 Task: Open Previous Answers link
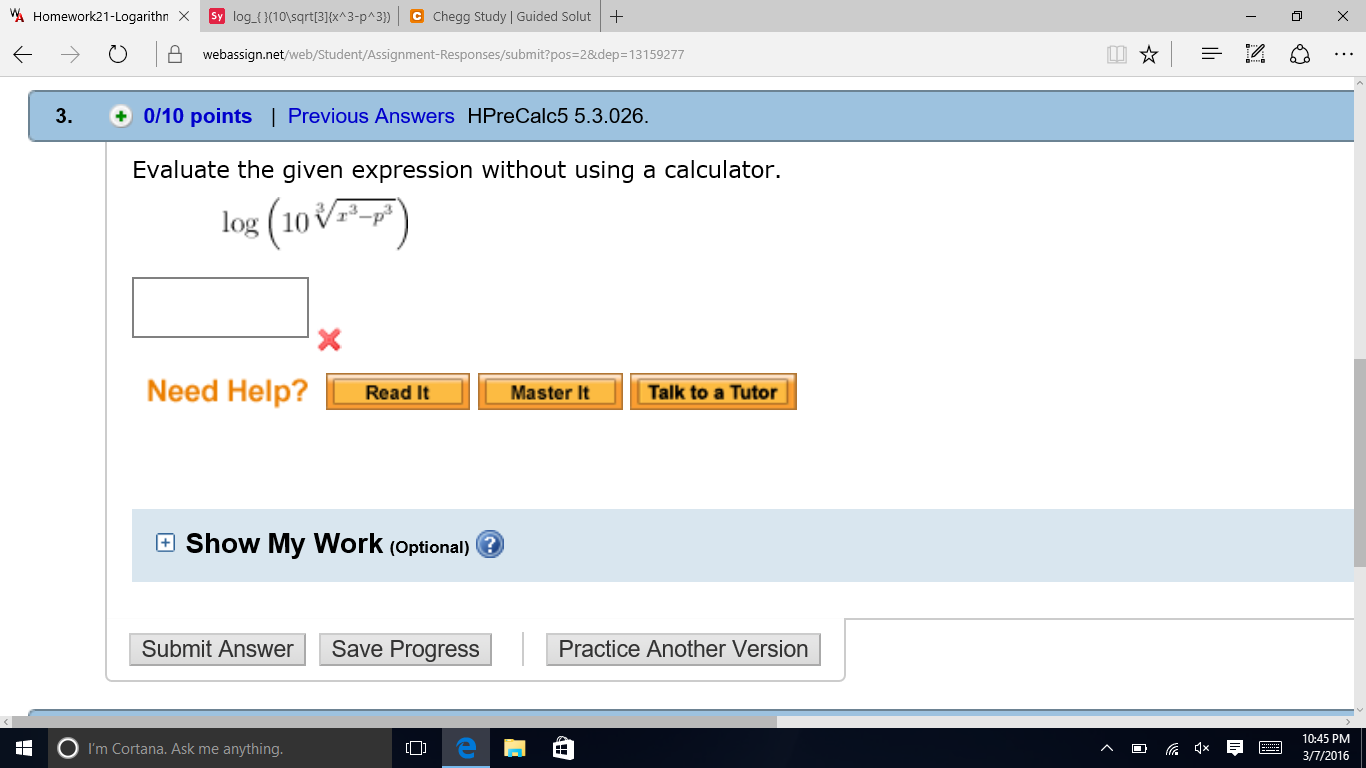click(x=371, y=116)
